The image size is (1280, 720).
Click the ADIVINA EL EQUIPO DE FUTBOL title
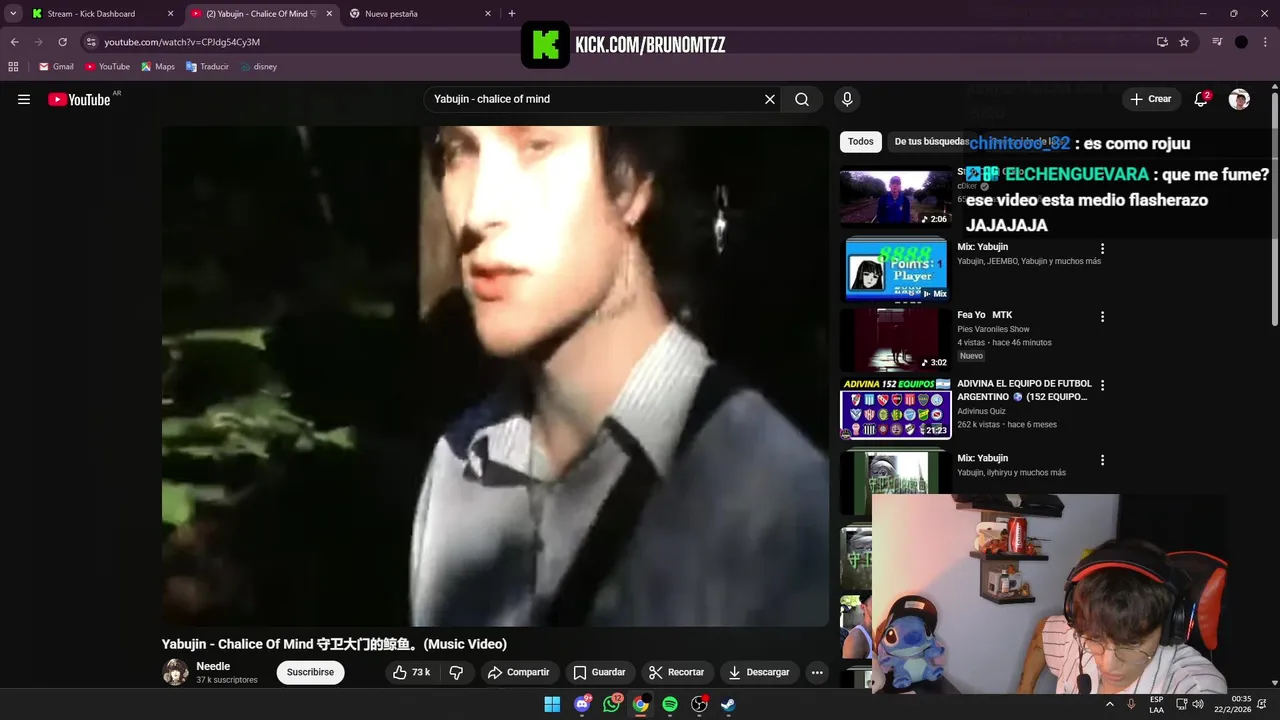coord(1024,390)
